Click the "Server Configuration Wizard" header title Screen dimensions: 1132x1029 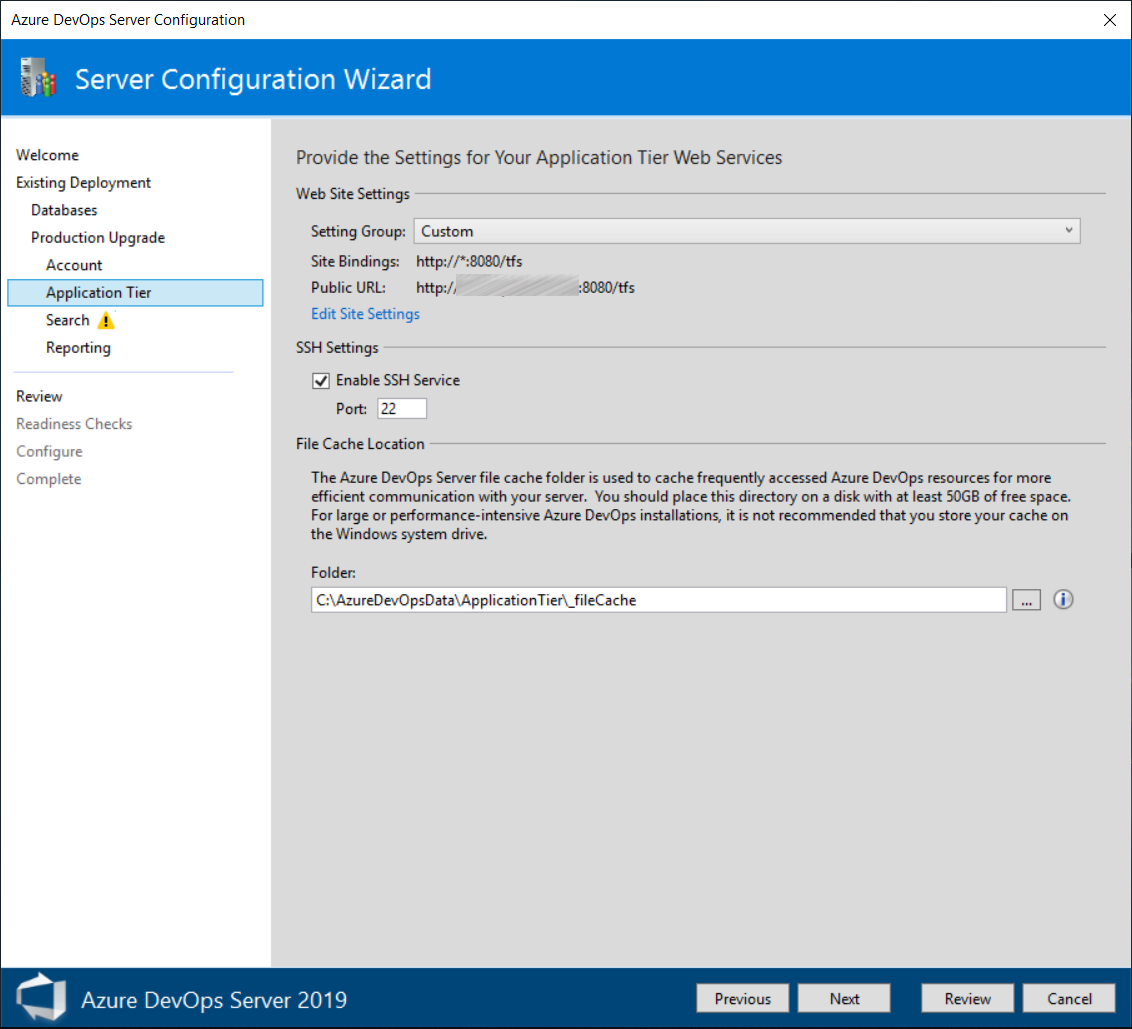[x=253, y=79]
